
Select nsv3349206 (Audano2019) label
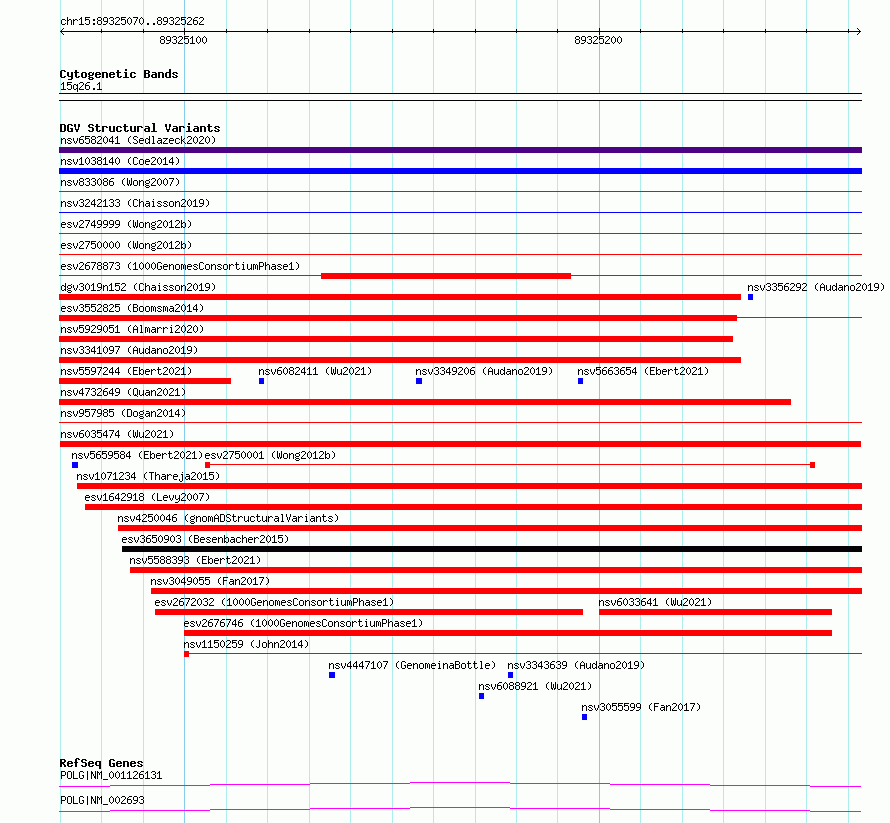484,371
